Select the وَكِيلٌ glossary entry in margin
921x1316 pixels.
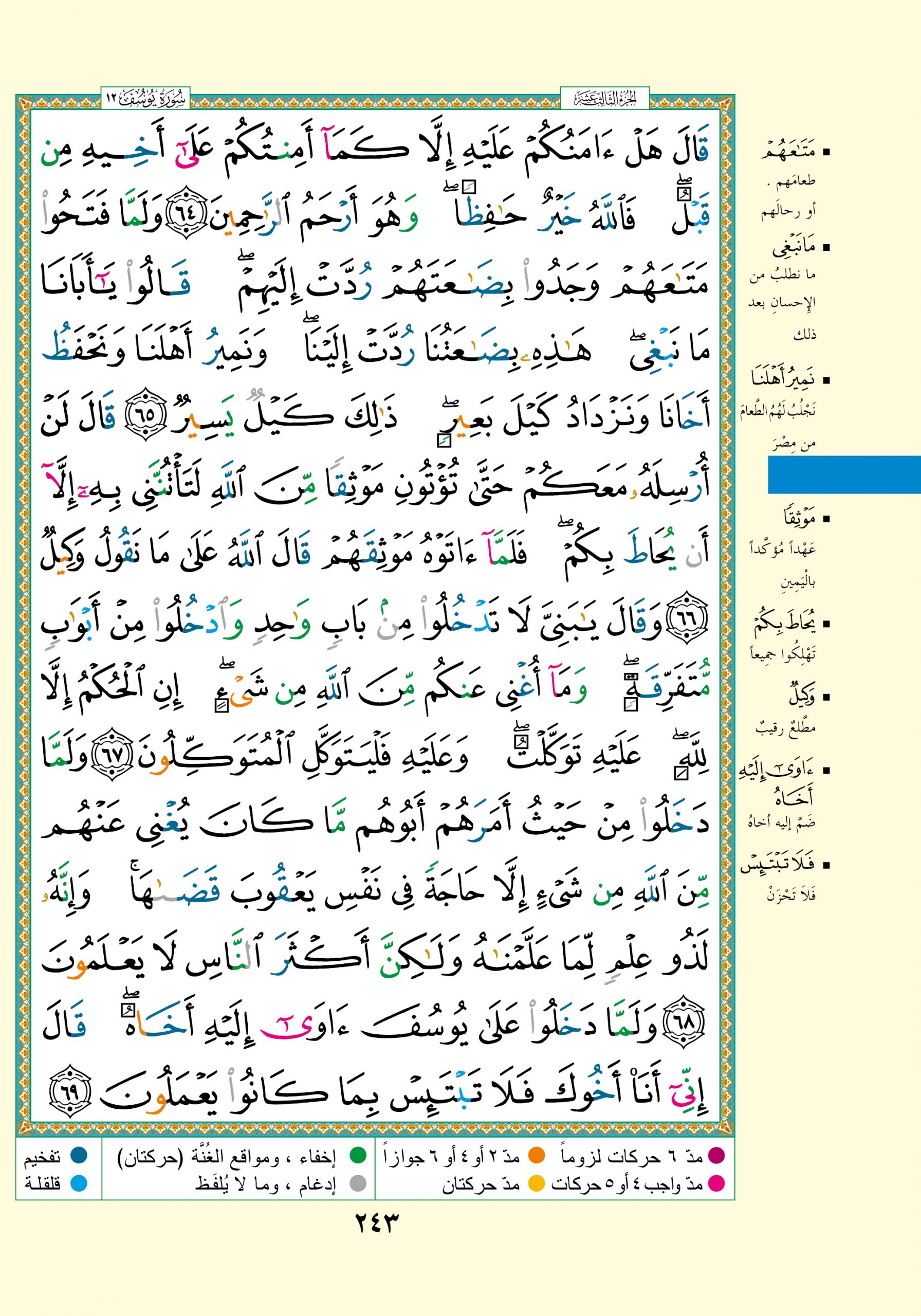(x=802, y=697)
